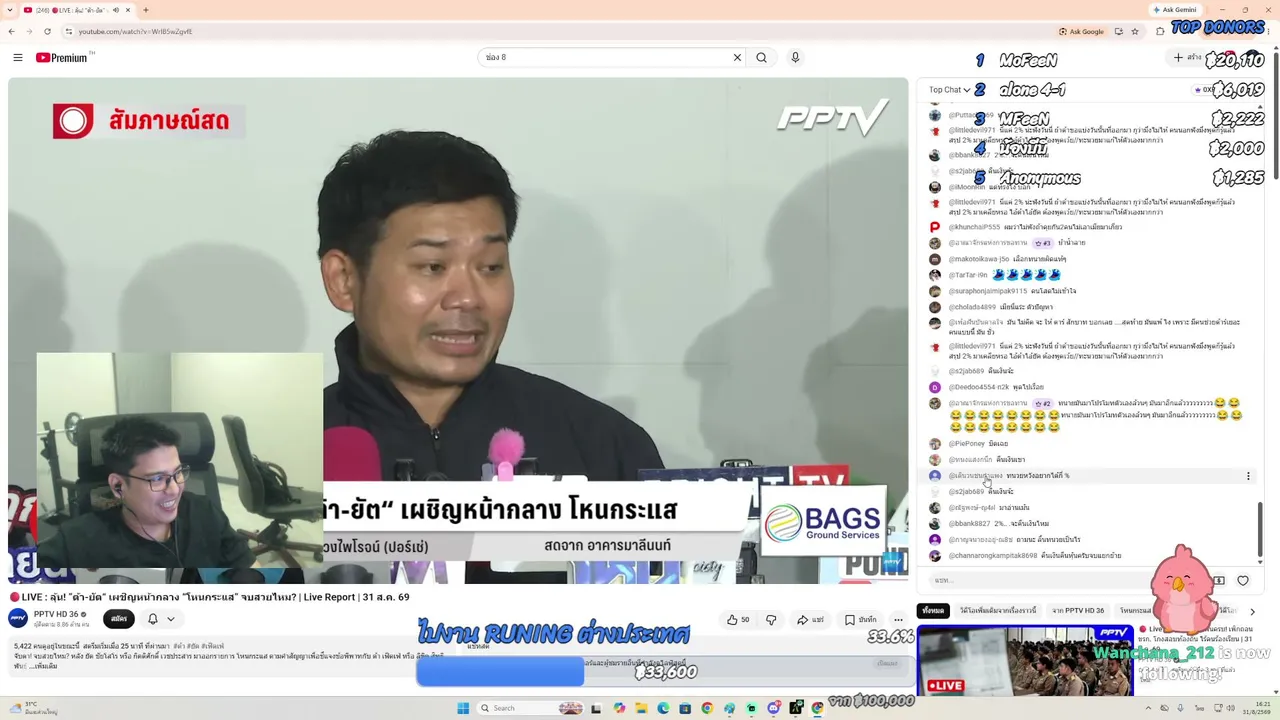Click chat username @makotoikawa
The height and width of the screenshot is (720, 1280).
tap(978, 259)
